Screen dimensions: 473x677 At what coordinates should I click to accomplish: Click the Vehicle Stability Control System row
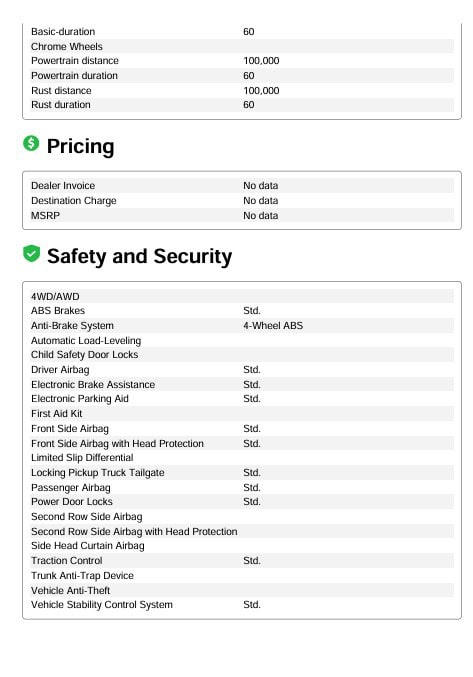[242, 604]
